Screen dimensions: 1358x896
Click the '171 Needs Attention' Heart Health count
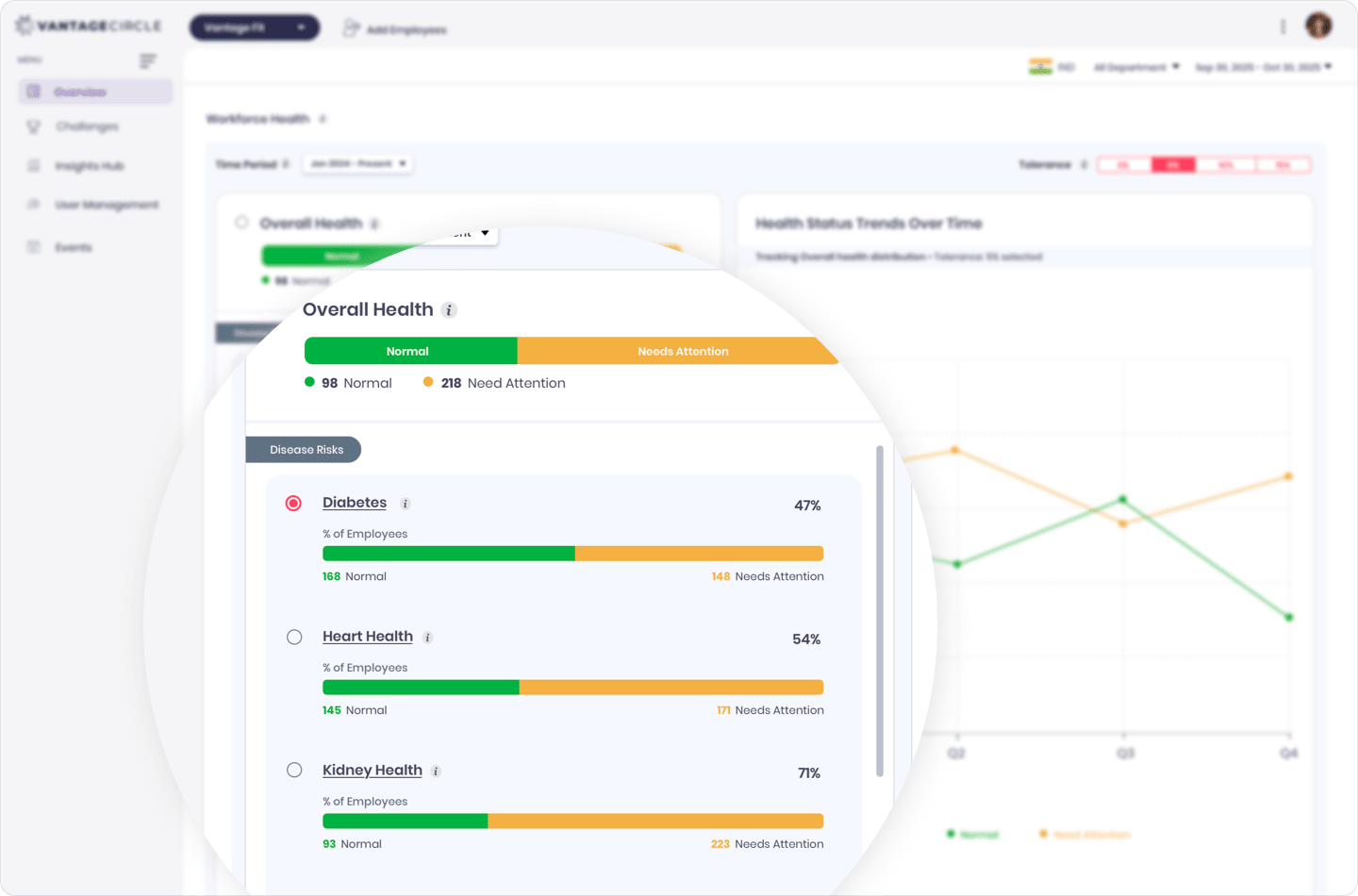click(770, 710)
